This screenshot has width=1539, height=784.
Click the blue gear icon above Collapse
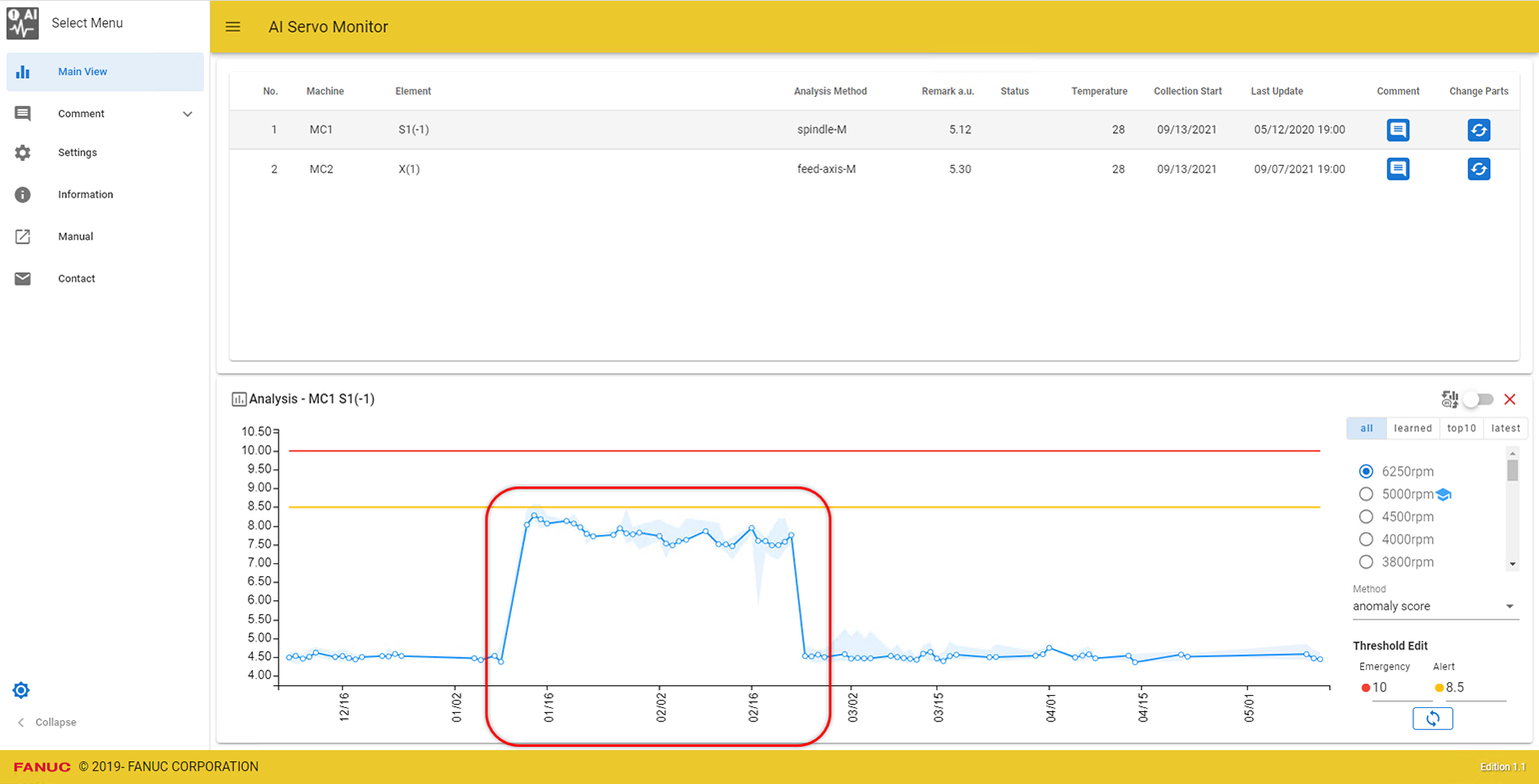21,689
